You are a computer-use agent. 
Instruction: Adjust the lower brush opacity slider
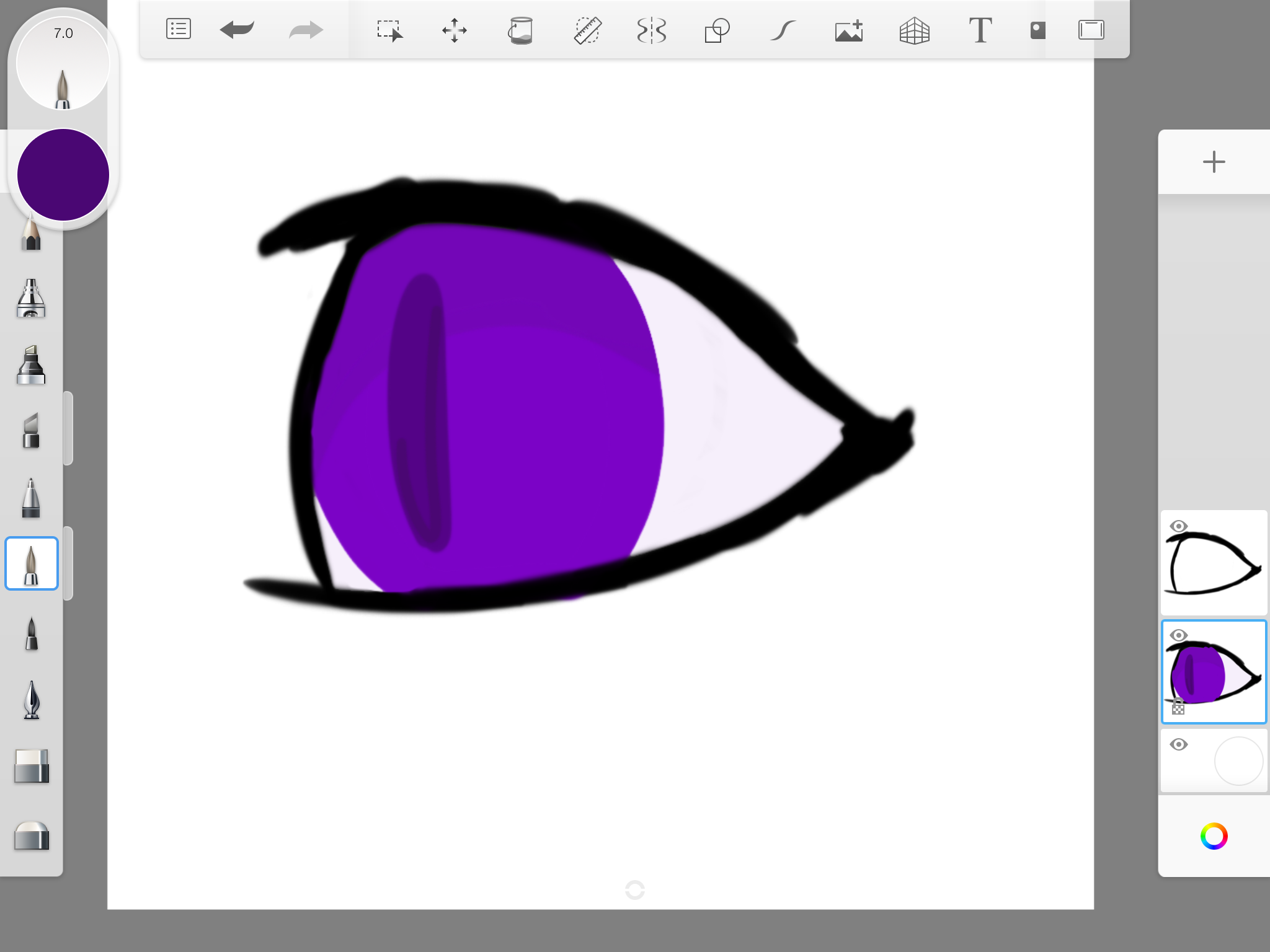68,563
